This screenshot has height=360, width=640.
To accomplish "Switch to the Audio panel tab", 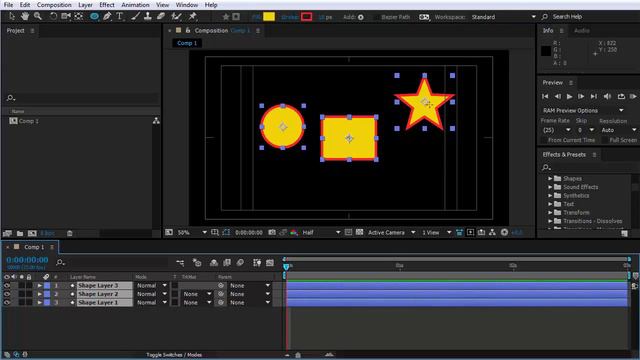I will pos(582,31).
